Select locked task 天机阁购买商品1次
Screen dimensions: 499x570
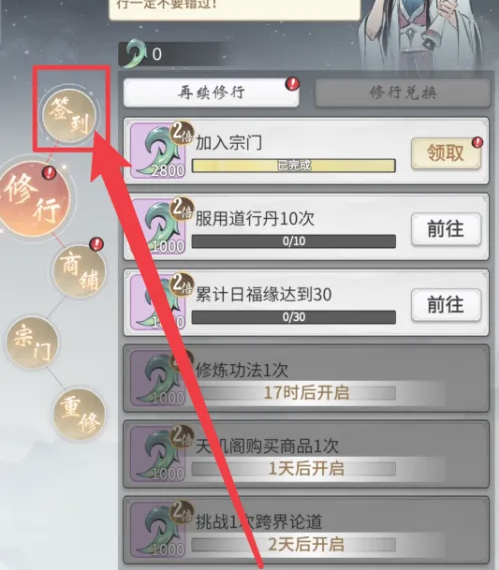(306, 454)
